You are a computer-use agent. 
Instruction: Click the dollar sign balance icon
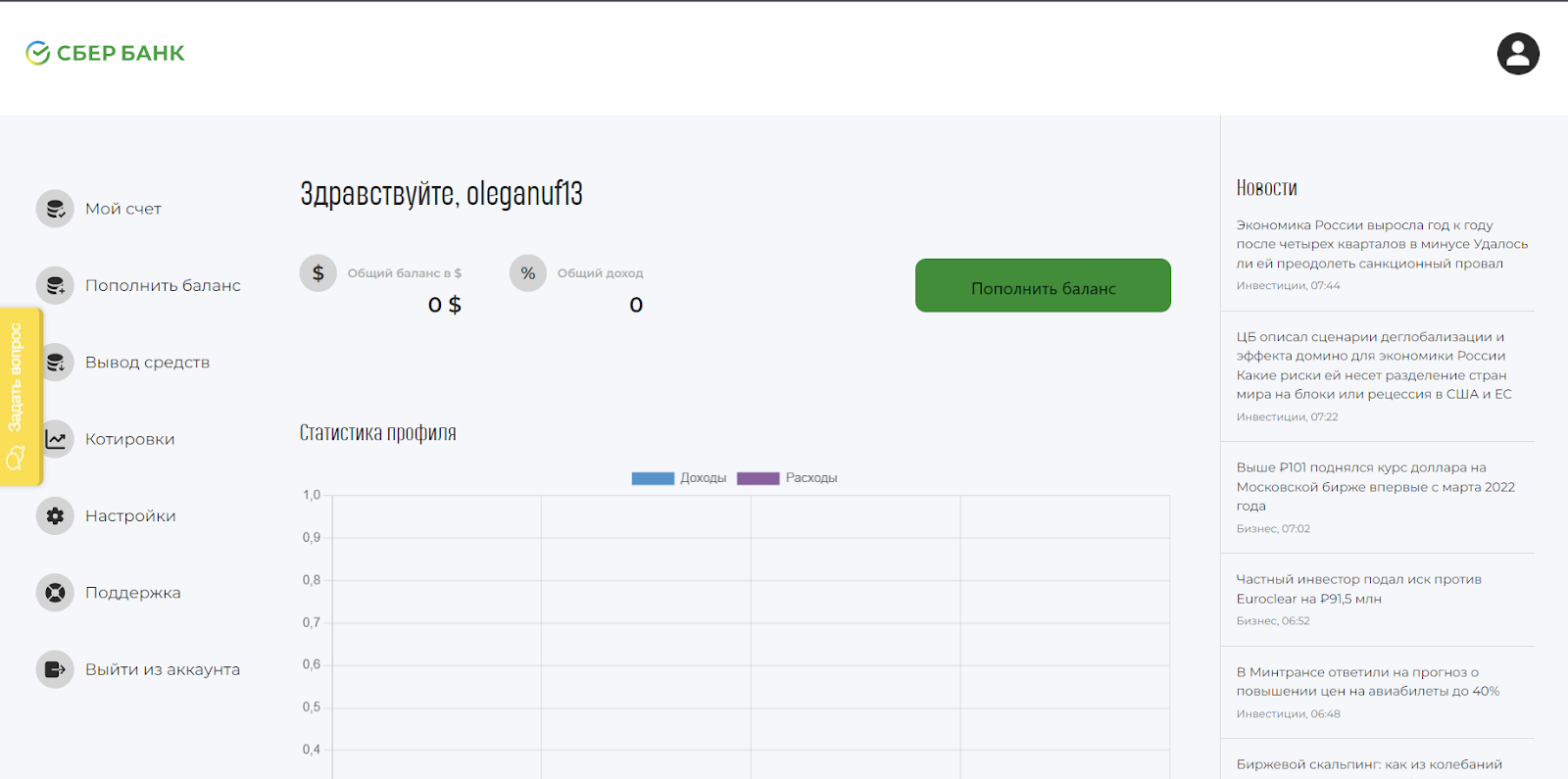coord(318,273)
